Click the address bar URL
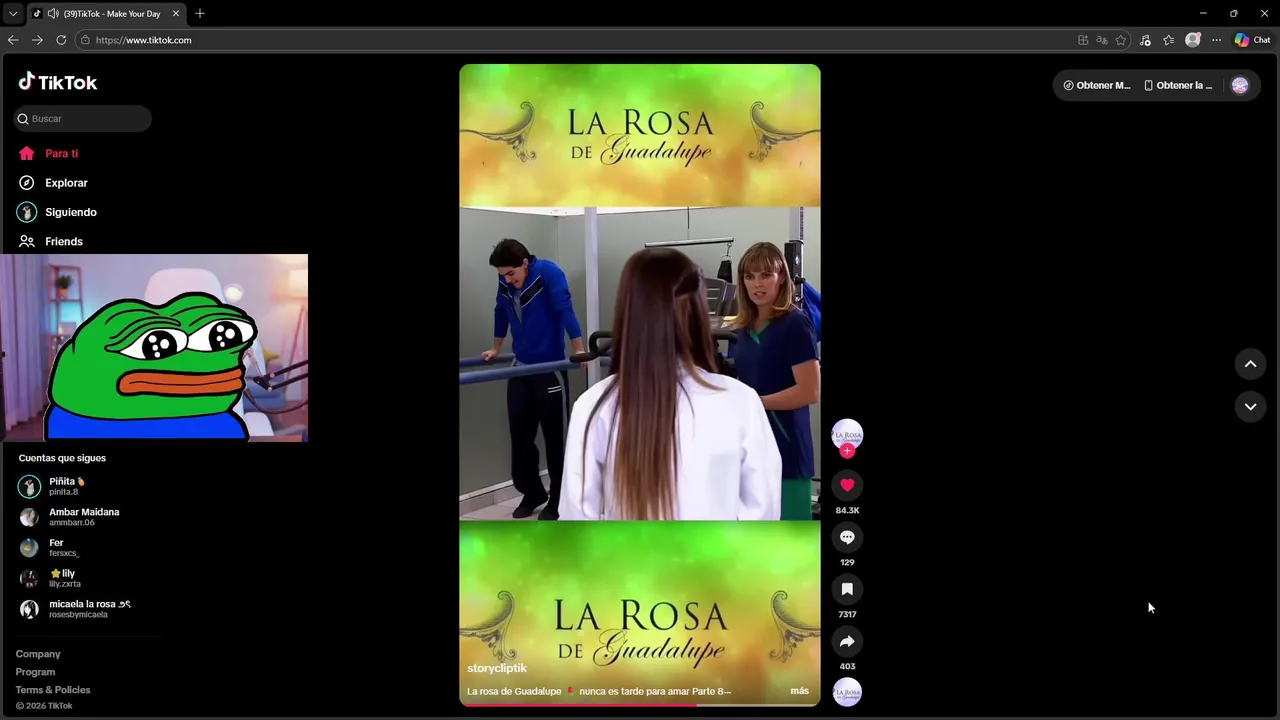Viewport: 1280px width, 720px height. [x=144, y=40]
